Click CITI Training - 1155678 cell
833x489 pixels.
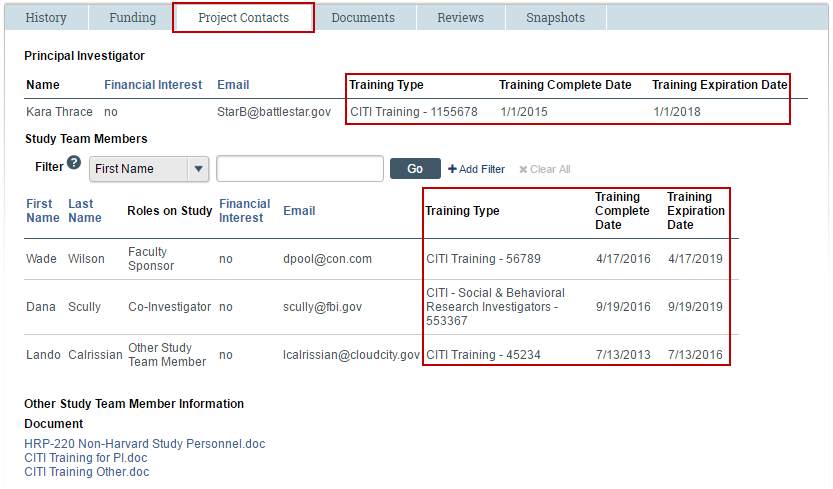coord(414,112)
